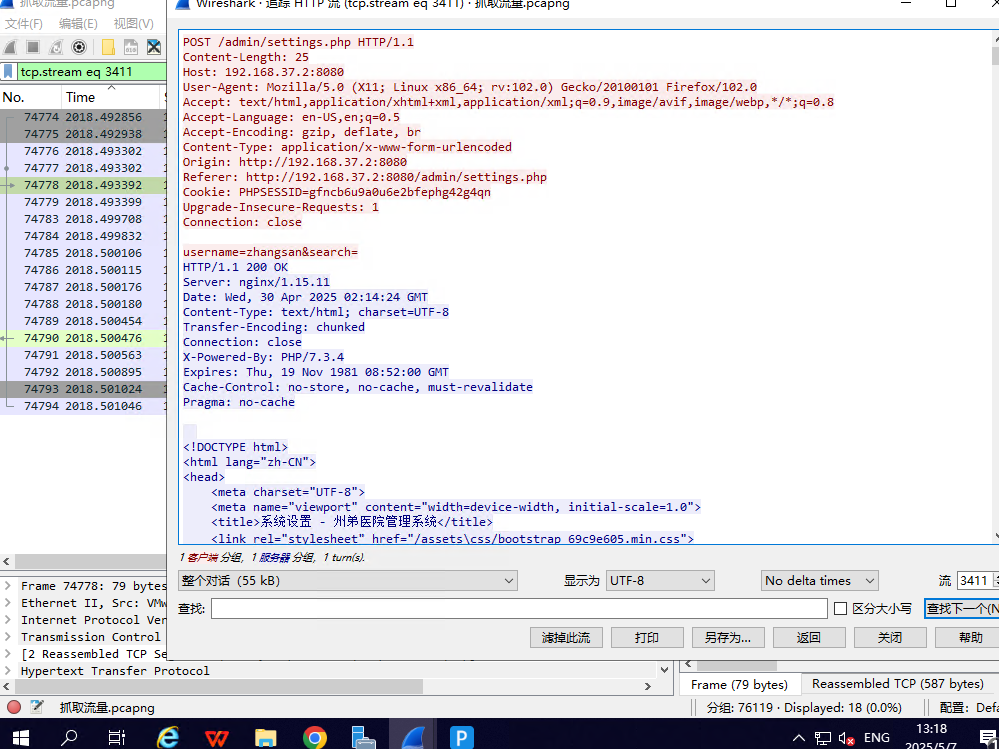Screen dimensions: 999x749
Task: Expand the Hypertext Transfer Protocol node
Action: [8, 670]
